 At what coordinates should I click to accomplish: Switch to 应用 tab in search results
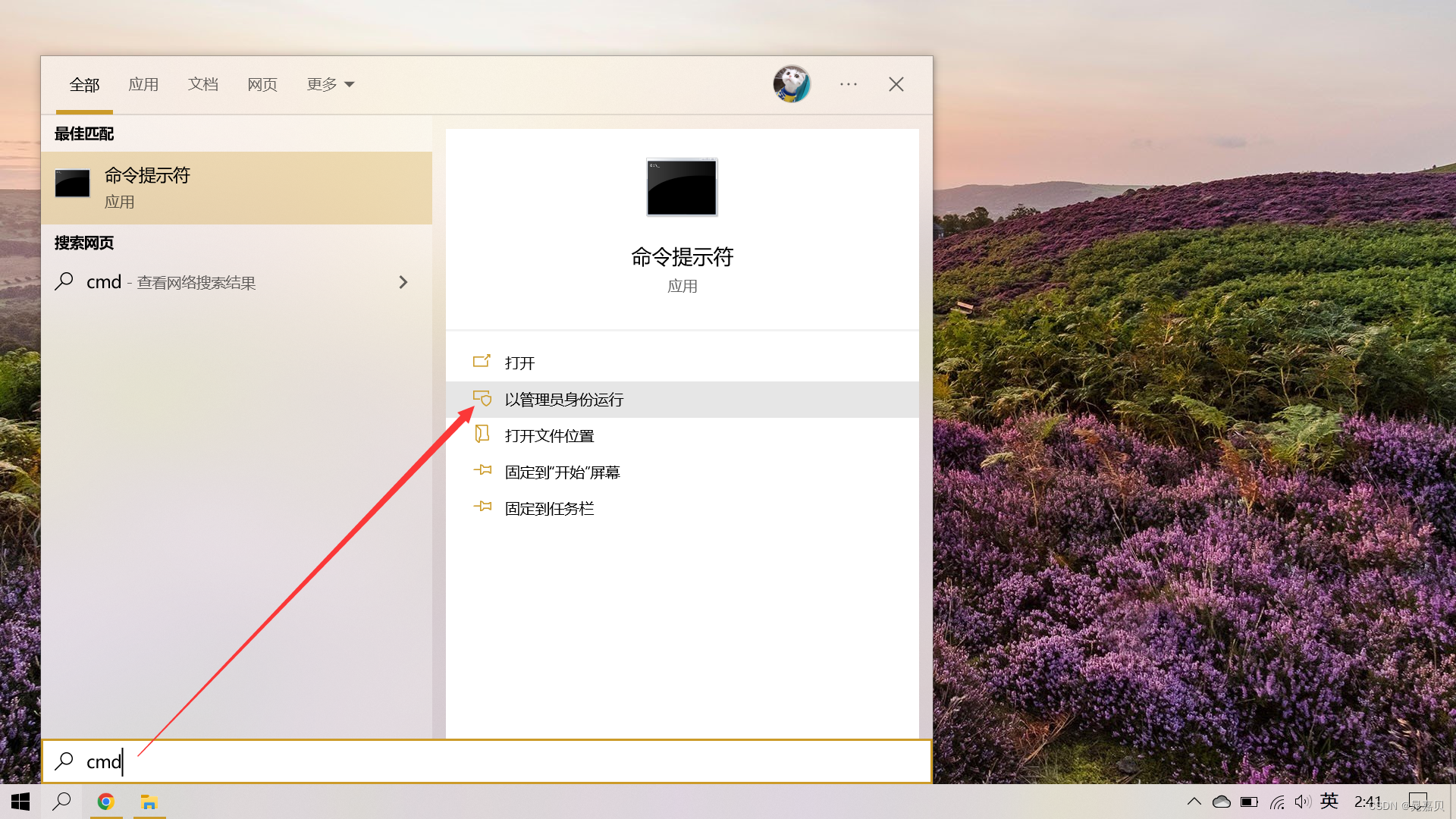coord(143,84)
